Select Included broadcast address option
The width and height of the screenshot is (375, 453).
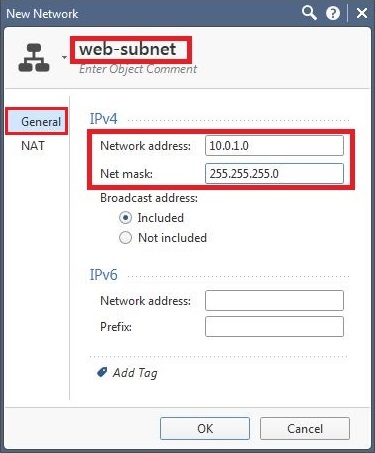[x=125, y=218]
